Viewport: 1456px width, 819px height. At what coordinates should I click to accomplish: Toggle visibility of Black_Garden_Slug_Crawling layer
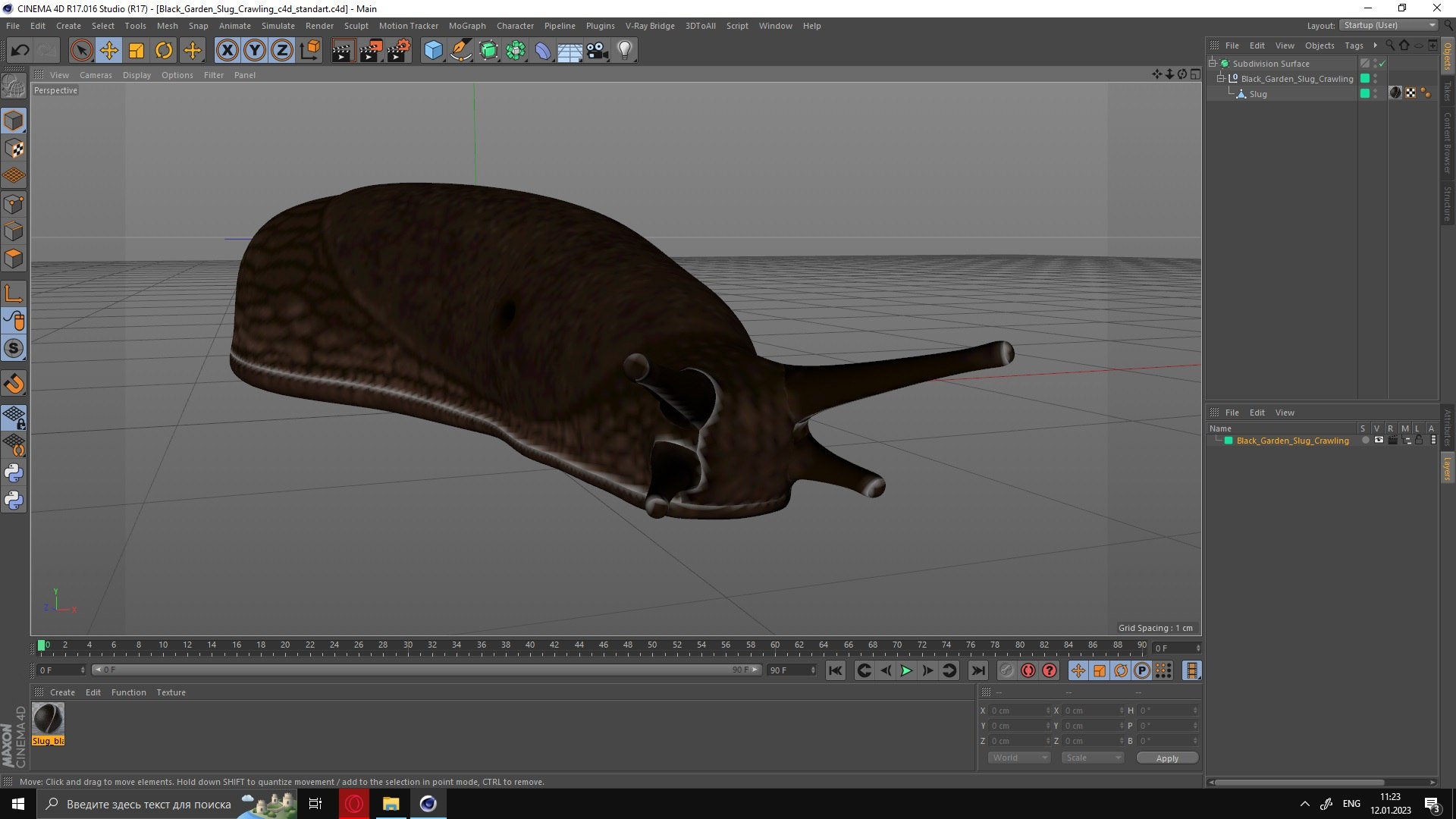pos(1379,441)
